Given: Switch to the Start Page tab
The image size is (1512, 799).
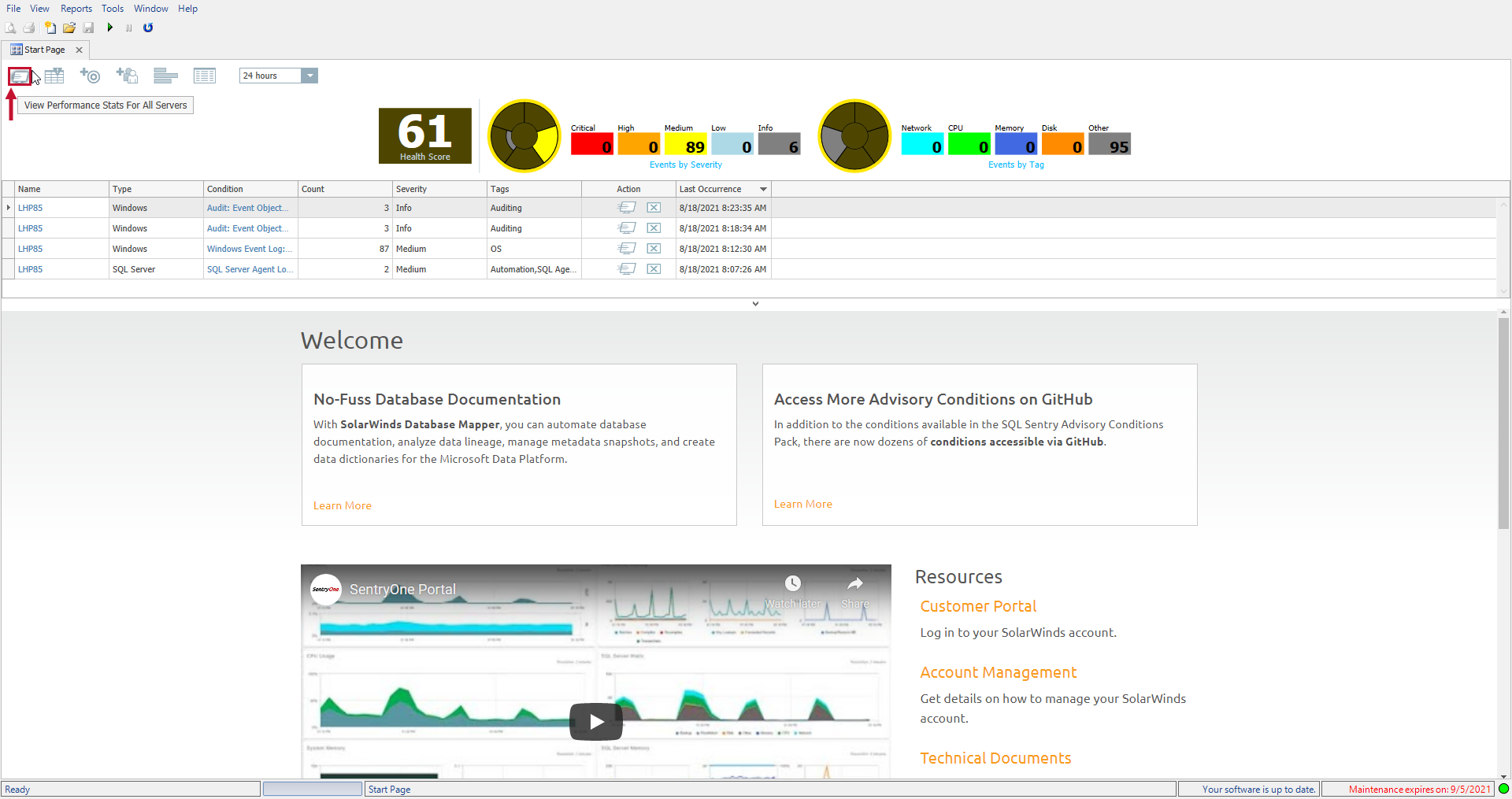Looking at the screenshot, I should 43,49.
